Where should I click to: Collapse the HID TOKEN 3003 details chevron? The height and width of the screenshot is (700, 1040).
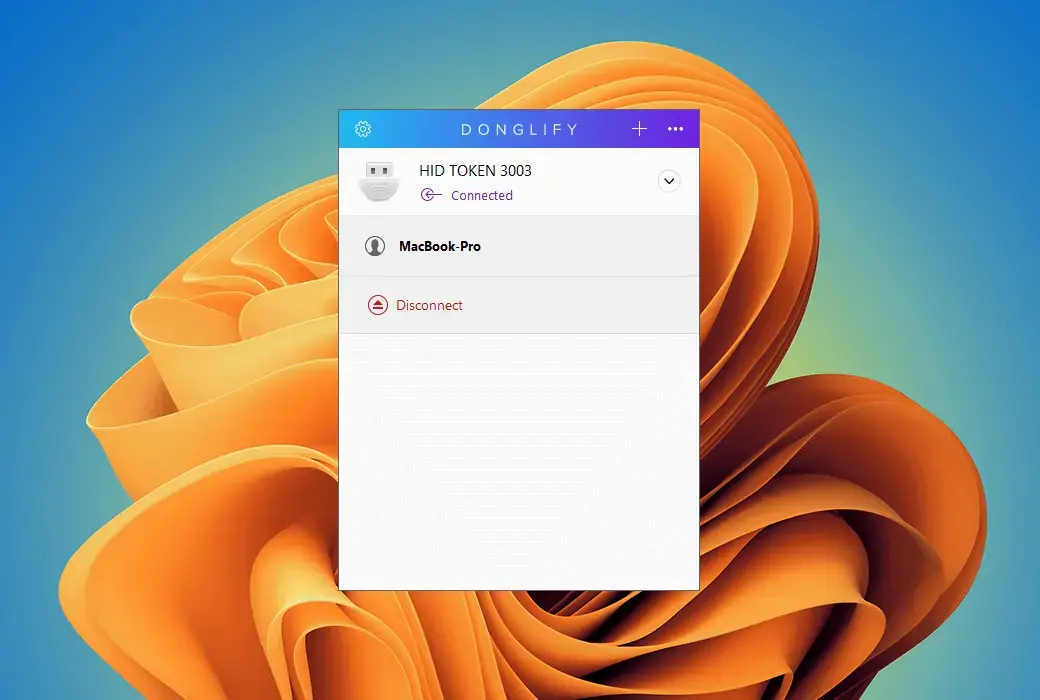(x=669, y=181)
